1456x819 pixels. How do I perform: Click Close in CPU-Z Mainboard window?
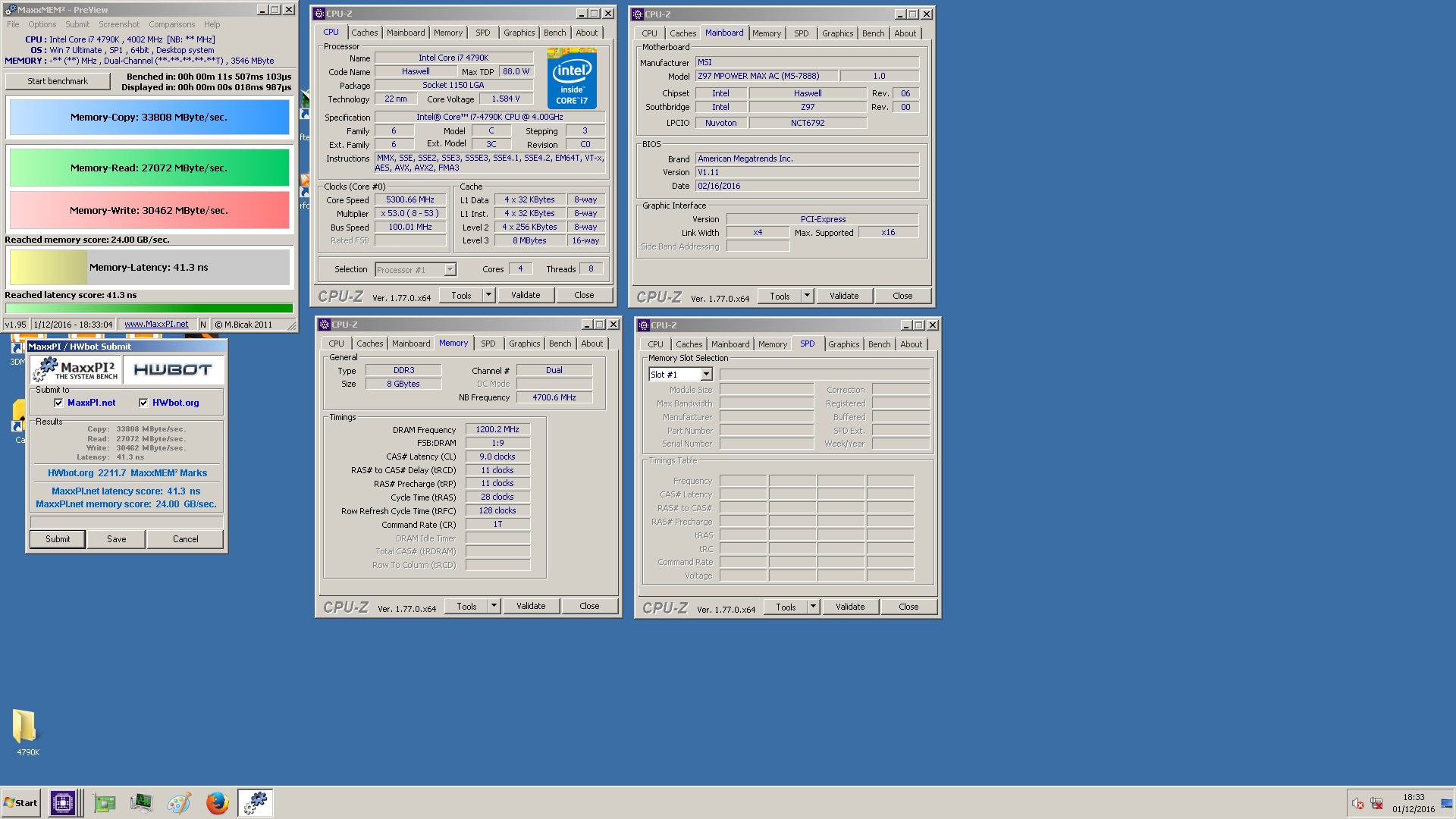coord(902,296)
